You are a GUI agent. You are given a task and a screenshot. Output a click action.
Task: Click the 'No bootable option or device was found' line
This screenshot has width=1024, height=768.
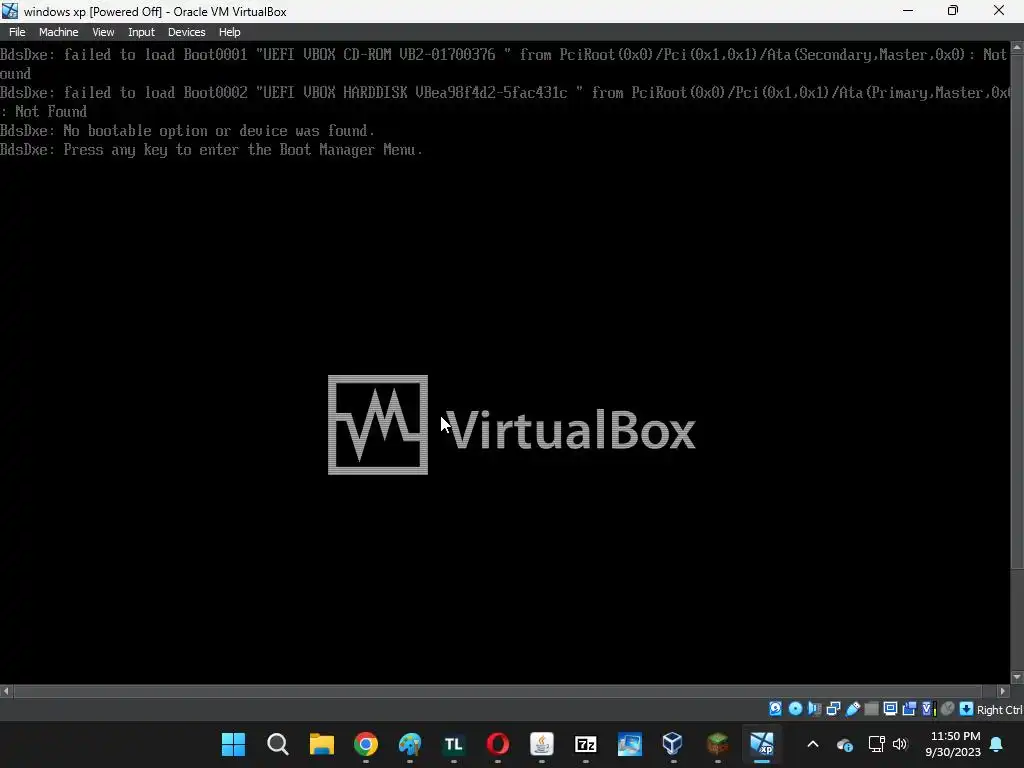[x=187, y=131]
